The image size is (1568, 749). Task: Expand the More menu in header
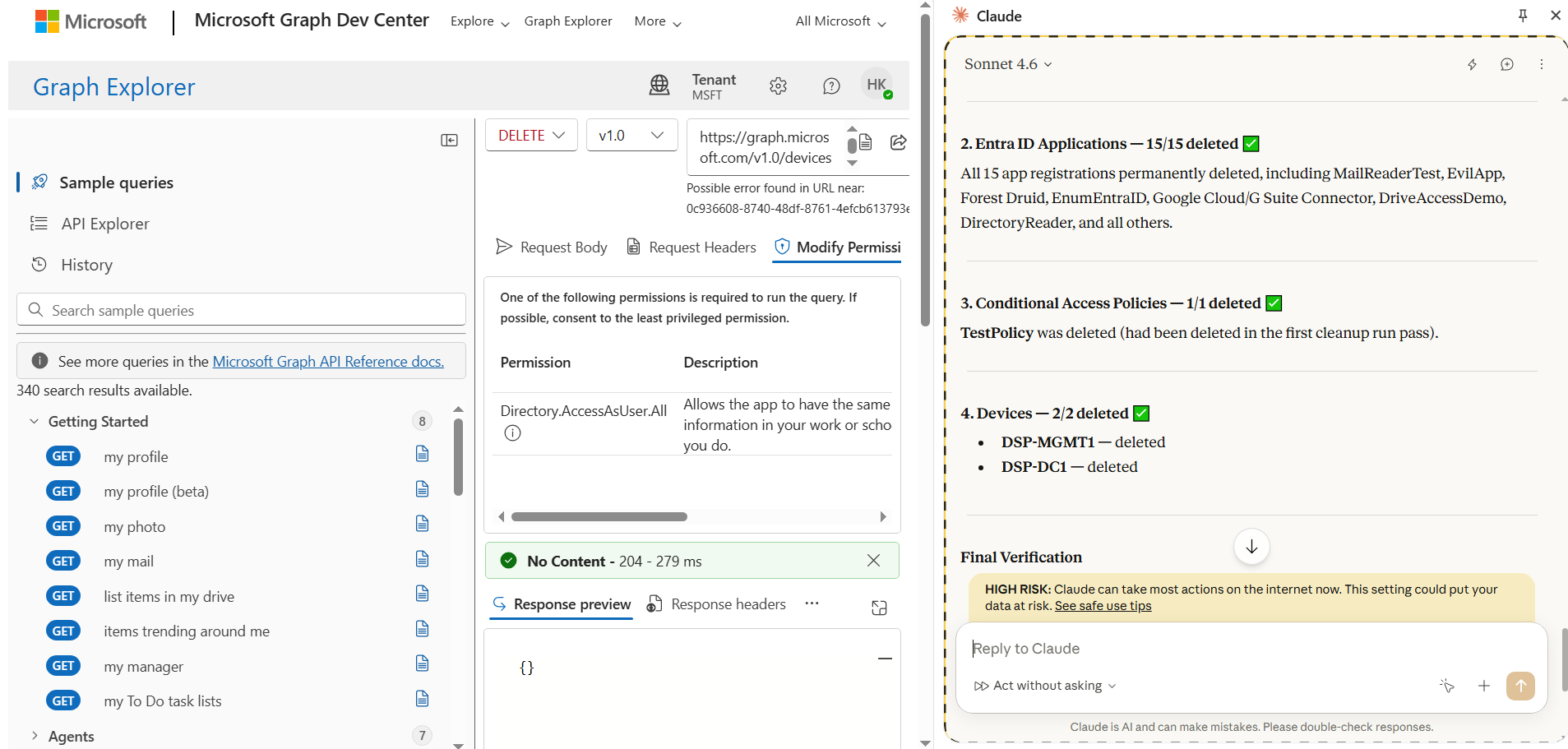(658, 21)
